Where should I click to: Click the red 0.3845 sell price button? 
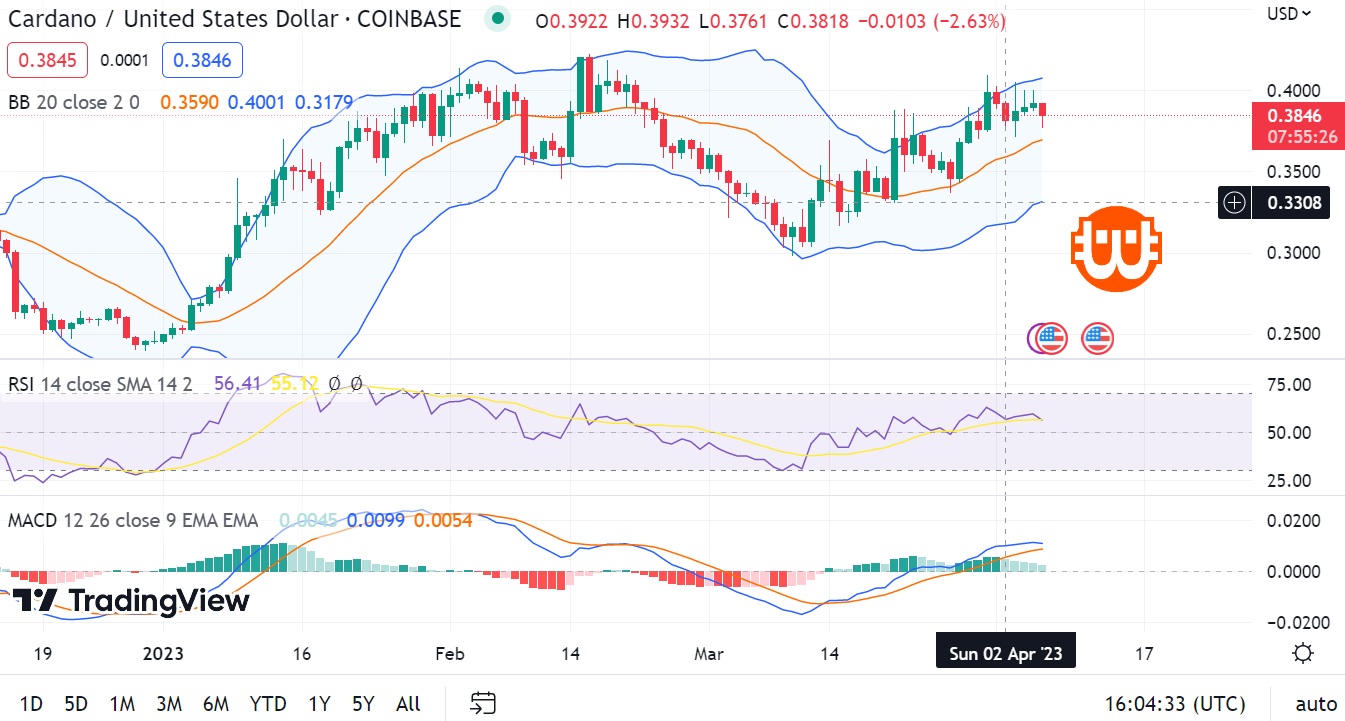pos(47,61)
